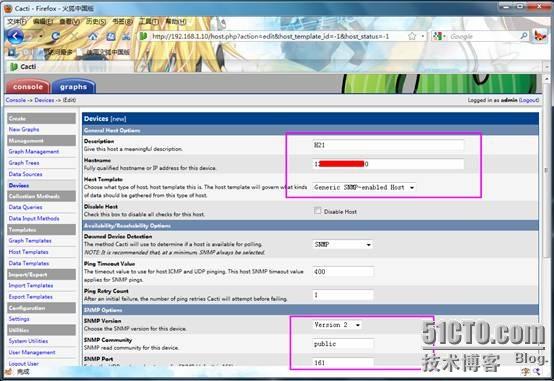This screenshot has width=554, height=381.
Task: Follow the Console breadcrumb link
Action: 16,100
